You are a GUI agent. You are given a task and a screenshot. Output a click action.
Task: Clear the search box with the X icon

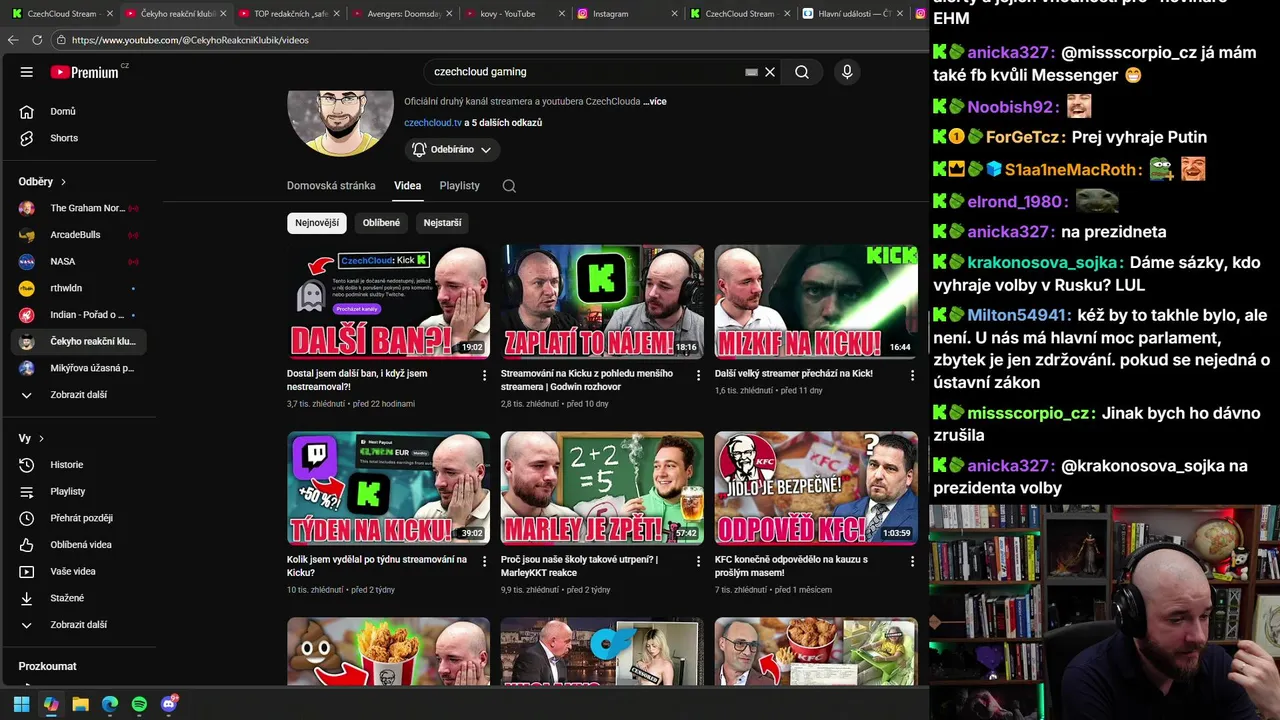(770, 72)
